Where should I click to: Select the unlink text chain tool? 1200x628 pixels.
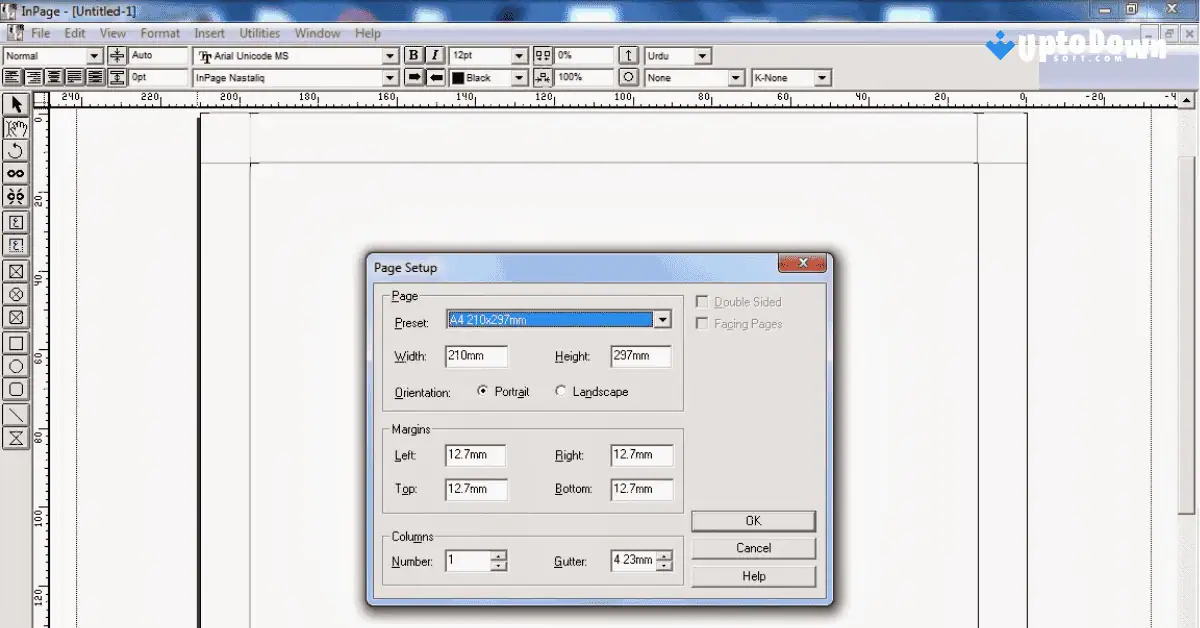(14, 195)
